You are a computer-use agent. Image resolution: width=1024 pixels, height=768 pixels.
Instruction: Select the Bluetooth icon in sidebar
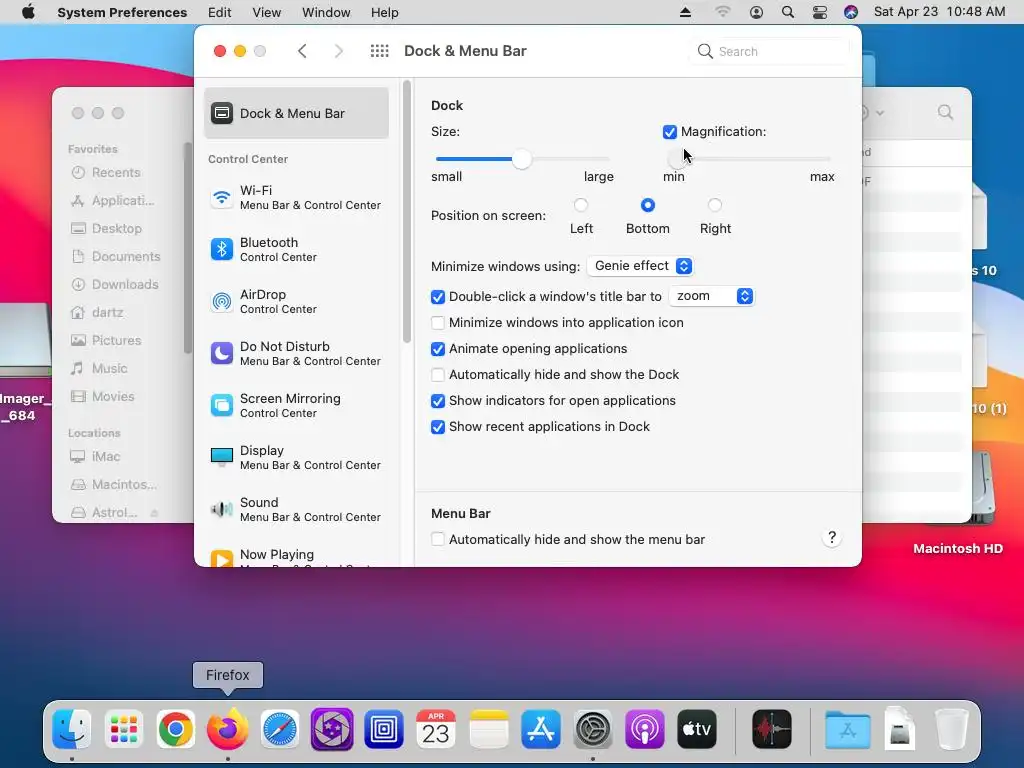(x=222, y=249)
